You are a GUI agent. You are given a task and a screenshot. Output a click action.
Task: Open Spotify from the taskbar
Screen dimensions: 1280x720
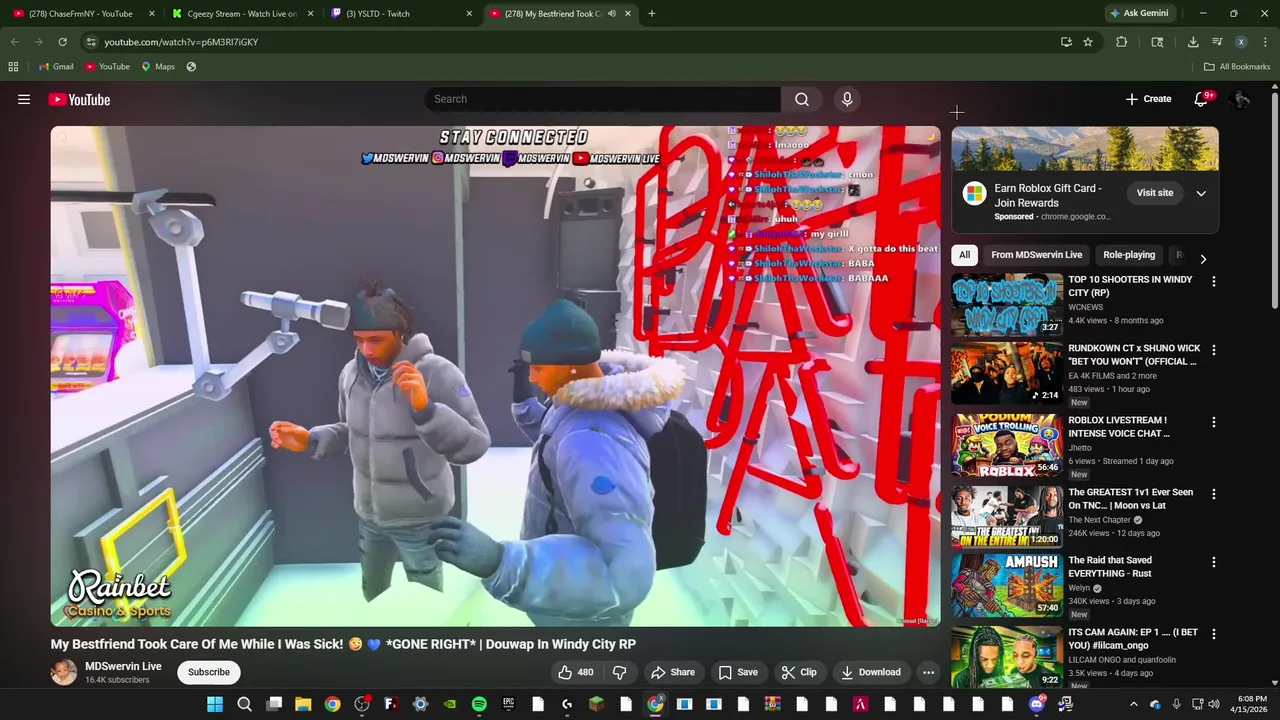(479, 704)
